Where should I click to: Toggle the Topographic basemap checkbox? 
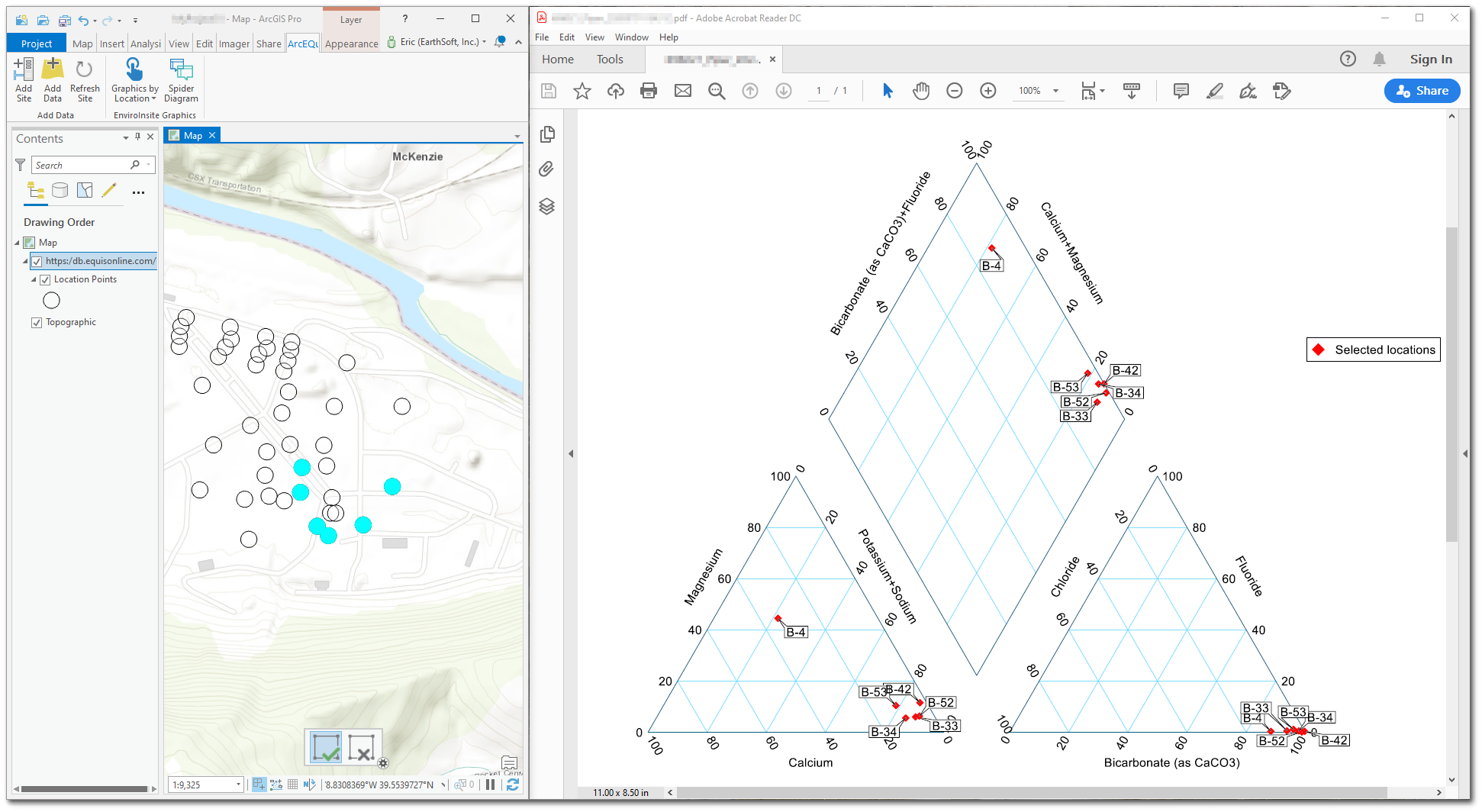click(x=37, y=322)
